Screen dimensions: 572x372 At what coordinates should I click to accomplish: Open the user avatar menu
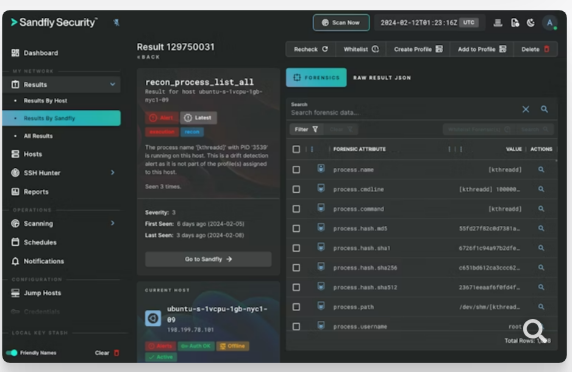(549, 23)
